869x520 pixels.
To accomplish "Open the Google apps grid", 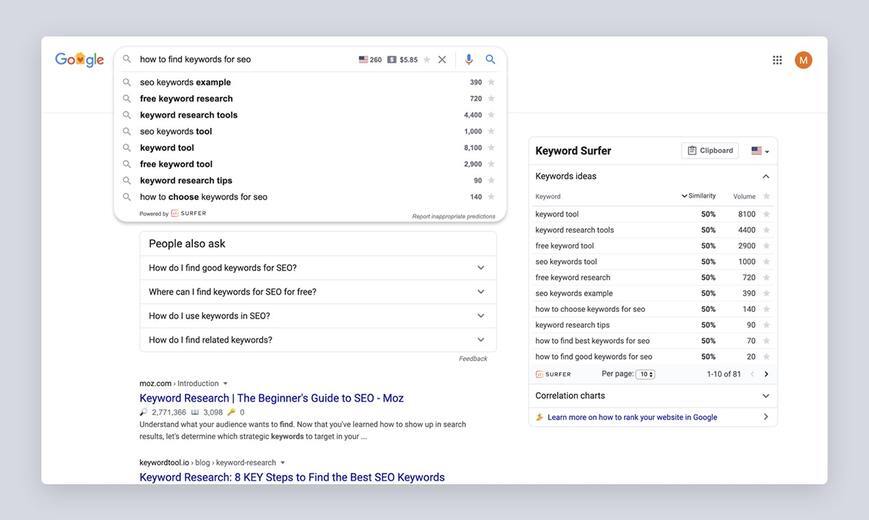I will 778,60.
